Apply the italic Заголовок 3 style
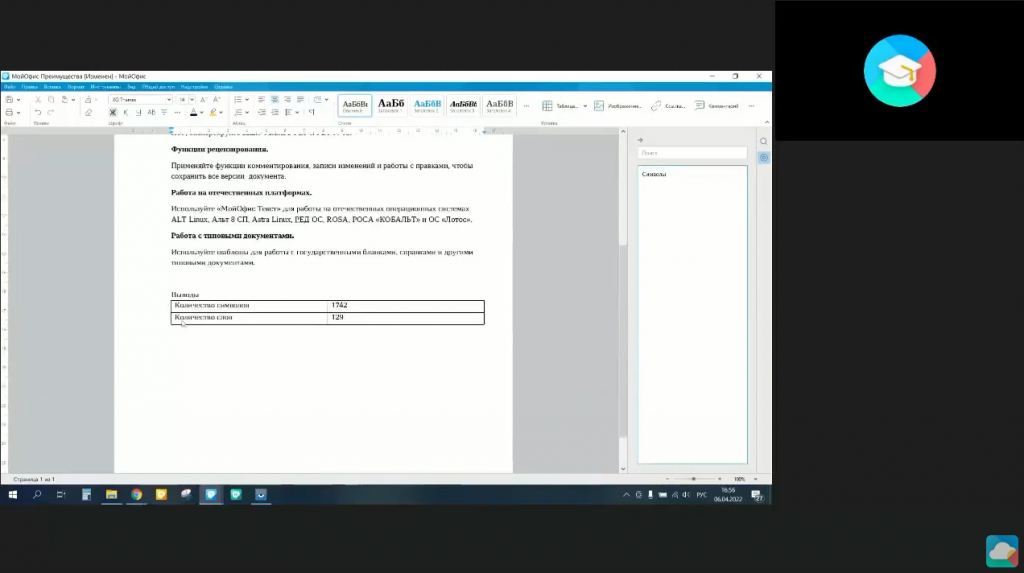The width and height of the screenshot is (1024, 573). point(463,105)
